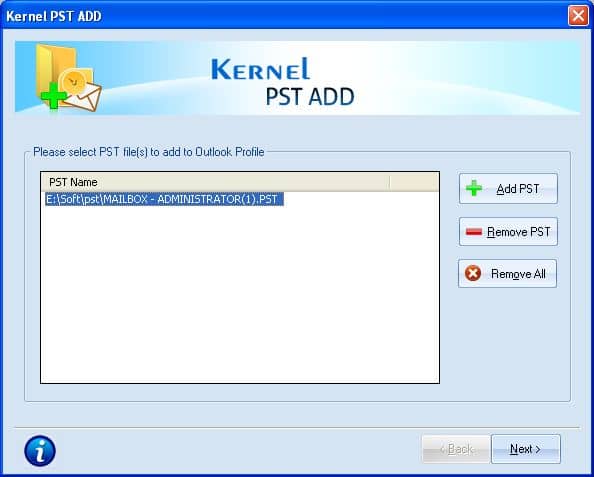Click the empty column header beside PST Name
This screenshot has width=594, height=477.
point(414,182)
